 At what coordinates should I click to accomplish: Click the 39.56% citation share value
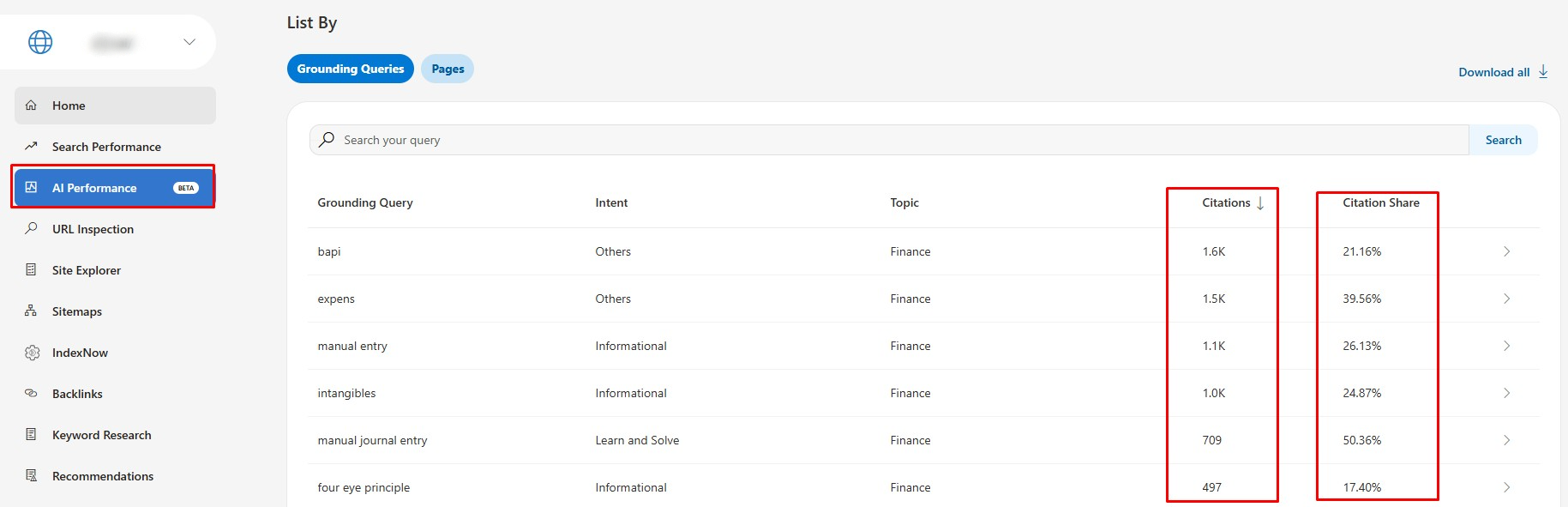(x=1362, y=299)
